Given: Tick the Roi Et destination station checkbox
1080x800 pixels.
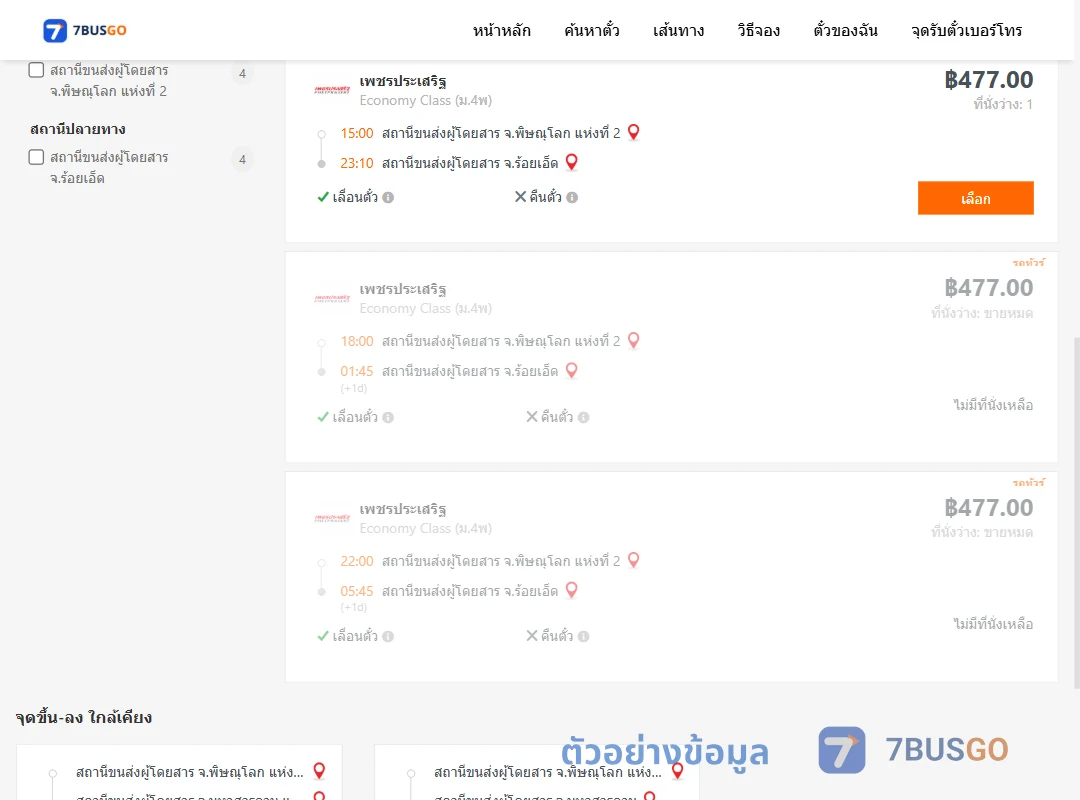Looking at the screenshot, I should (x=37, y=157).
